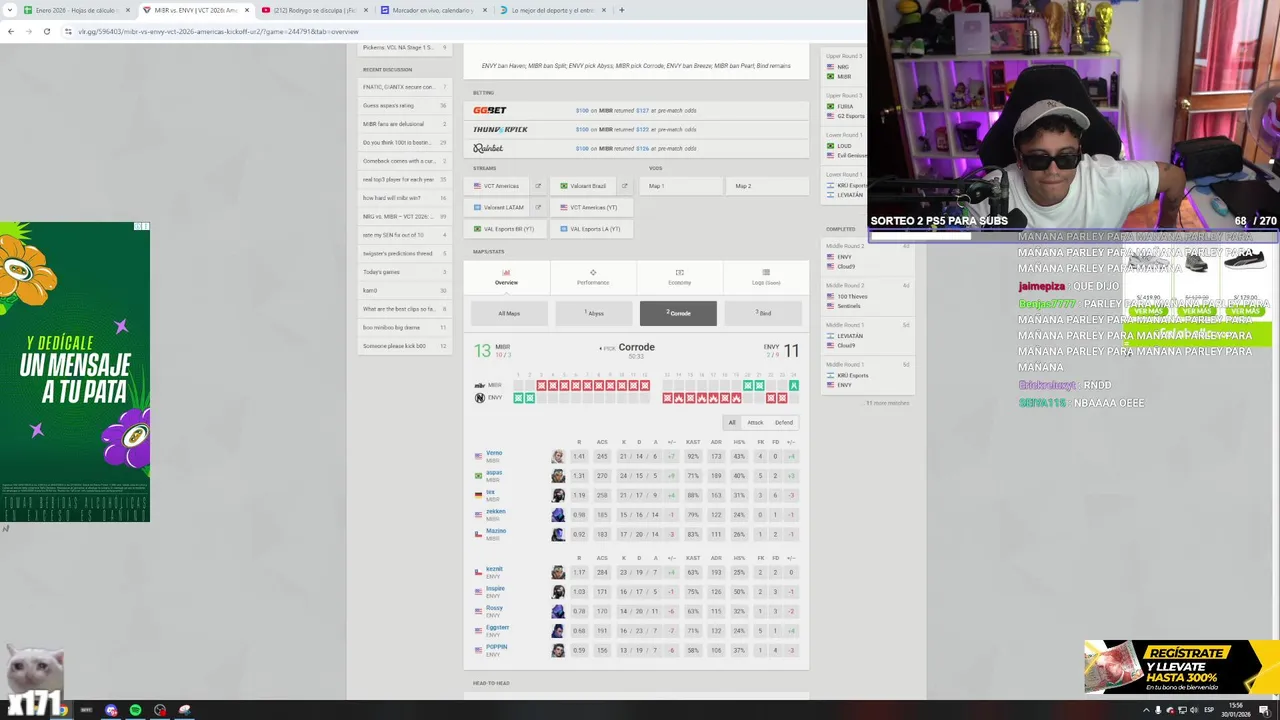Image resolution: width=1280 pixels, height=720 pixels.
Task: Click the Logs list icon
Action: pos(766,272)
